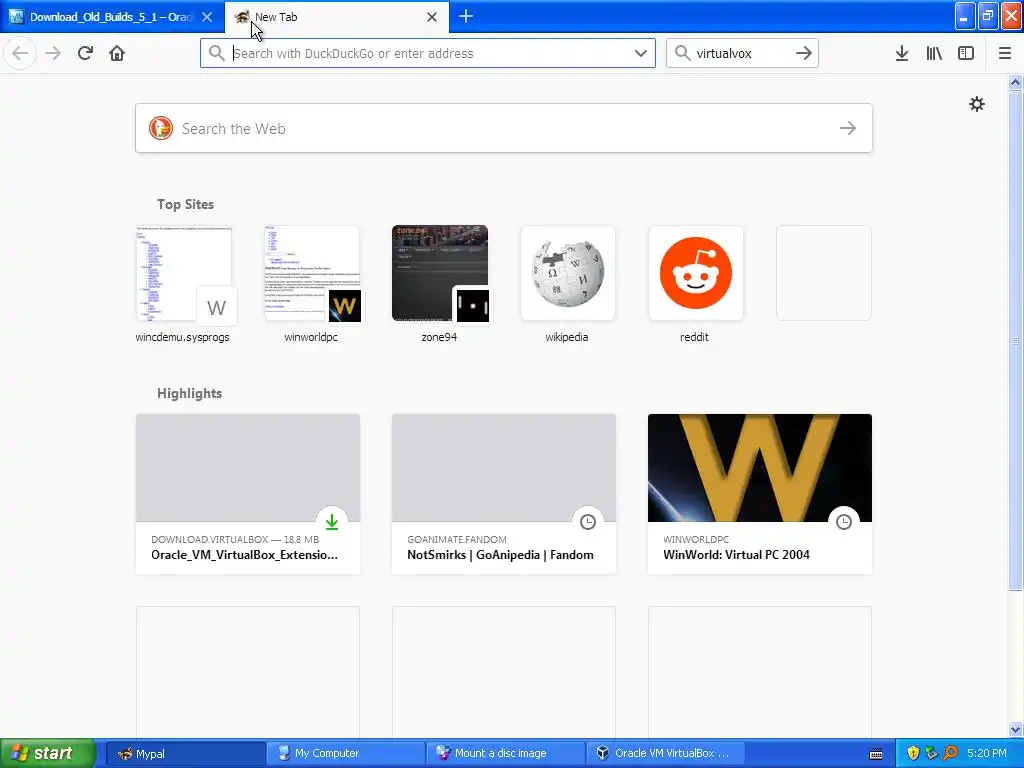The height and width of the screenshot is (768, 1024).
Task: Reload the current page
Action: point(85,53)
